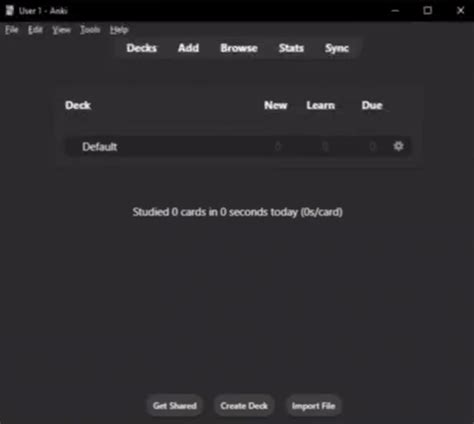
Task: Click the Default deck's New count
Action: tap(278, 146)
